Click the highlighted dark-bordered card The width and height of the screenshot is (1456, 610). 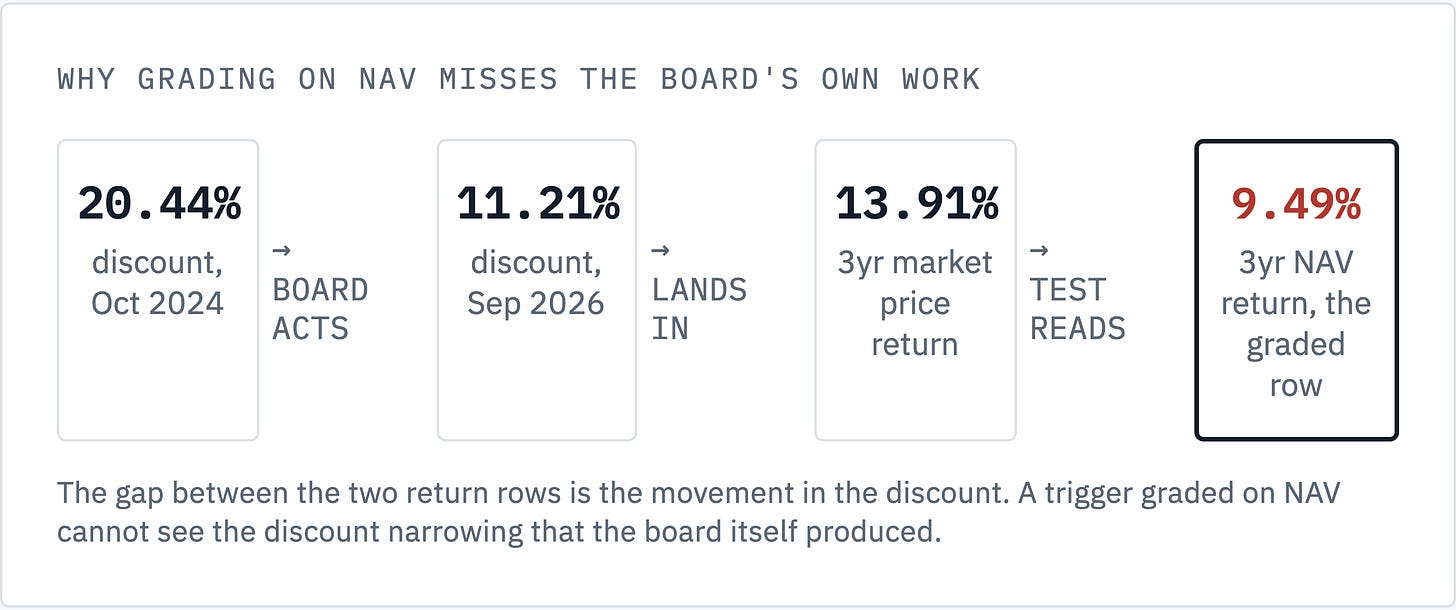pos(1296,290)
